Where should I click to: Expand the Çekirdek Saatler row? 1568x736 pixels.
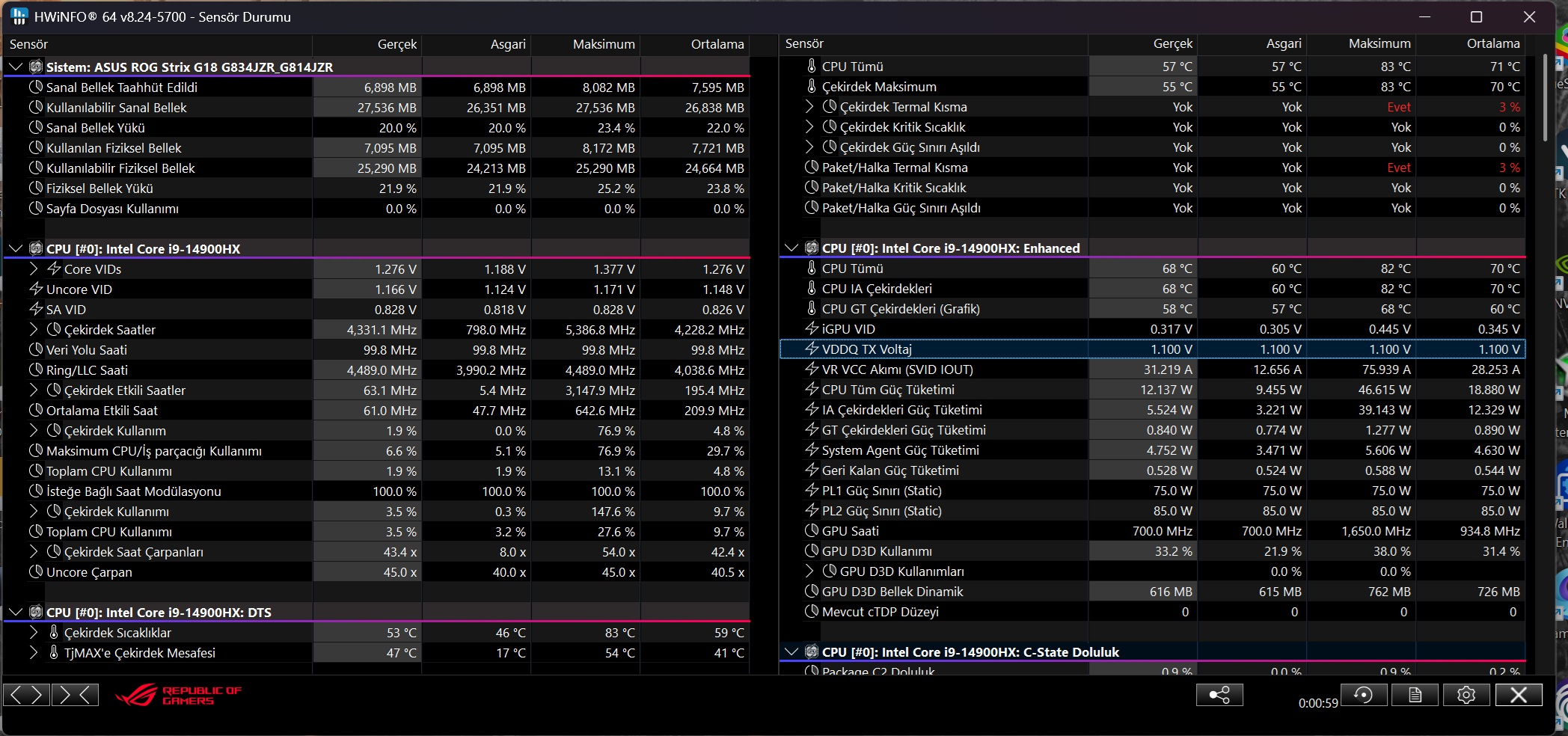pos(34,329)
